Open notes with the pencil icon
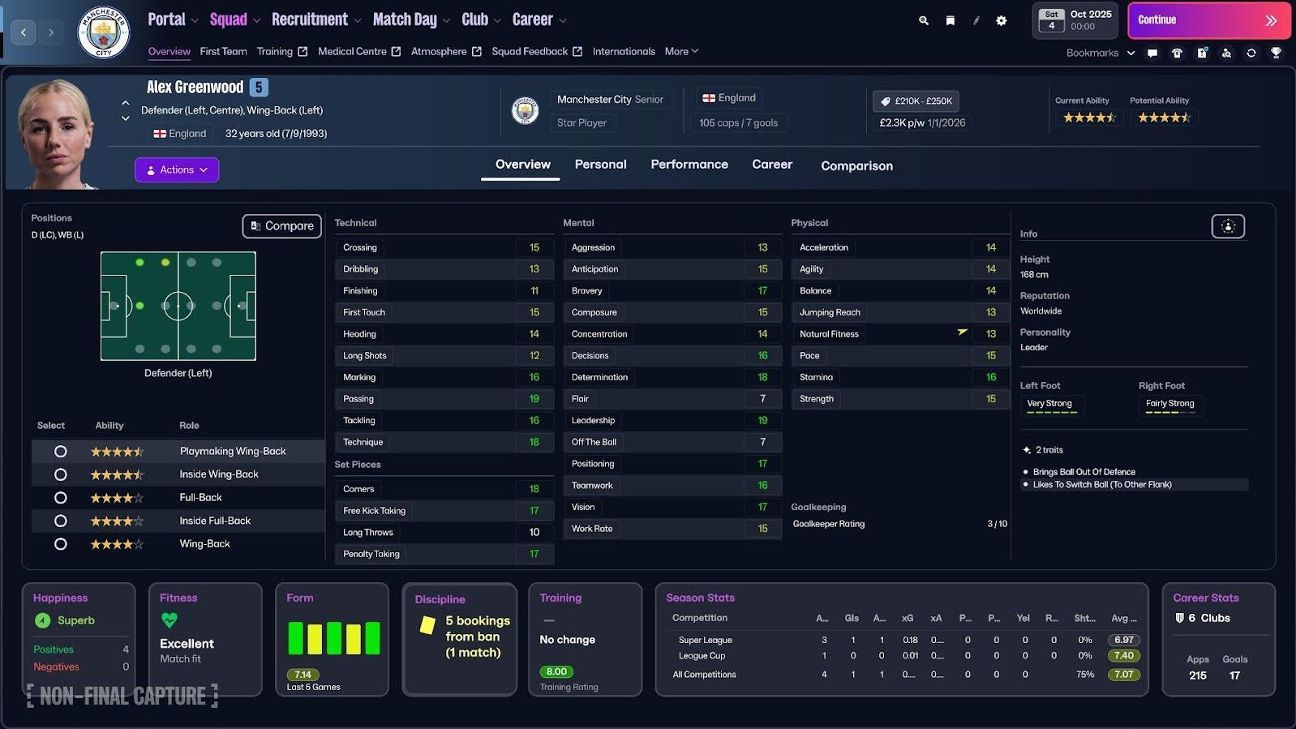 tap(976, 20)
